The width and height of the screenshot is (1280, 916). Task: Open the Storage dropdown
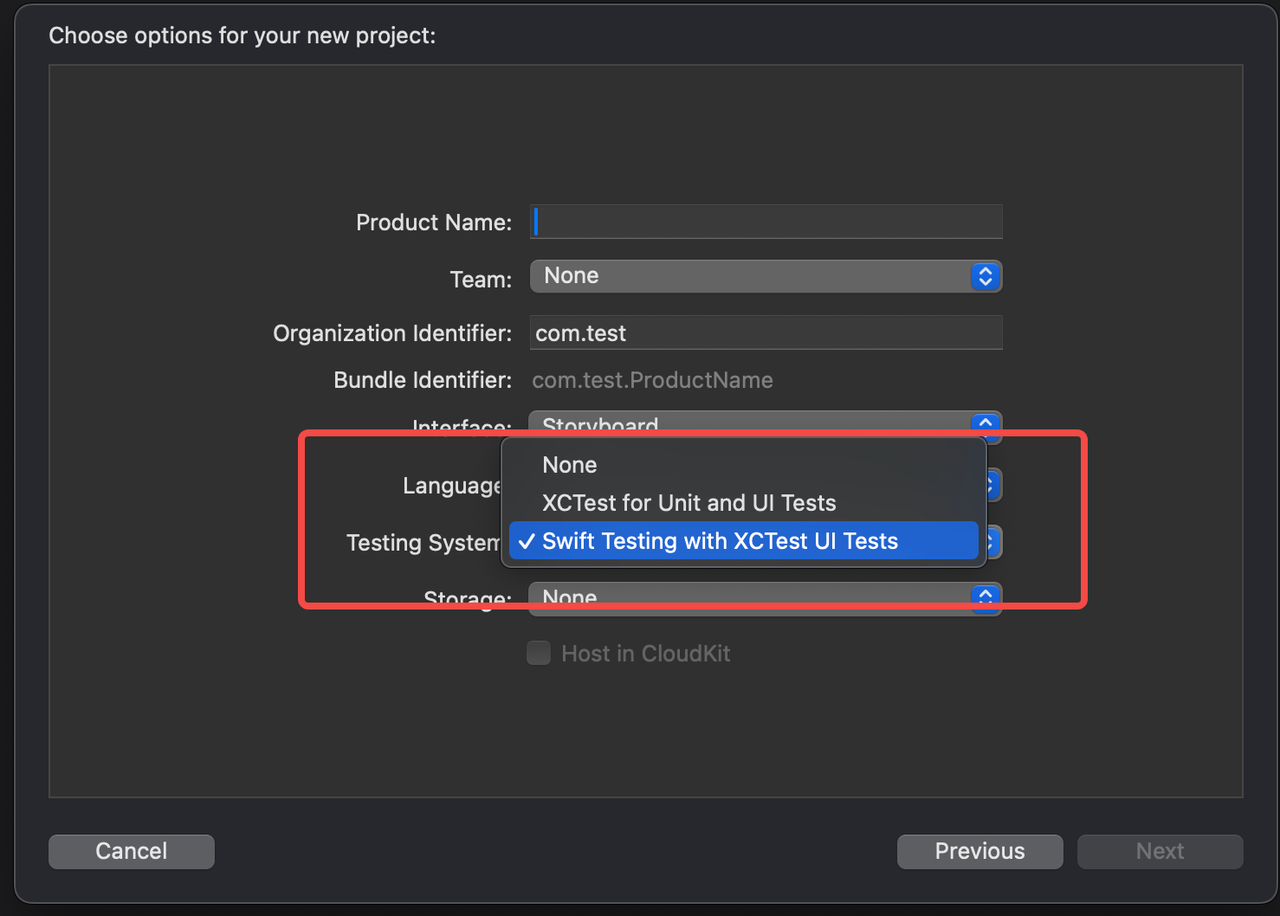point(750,598)
